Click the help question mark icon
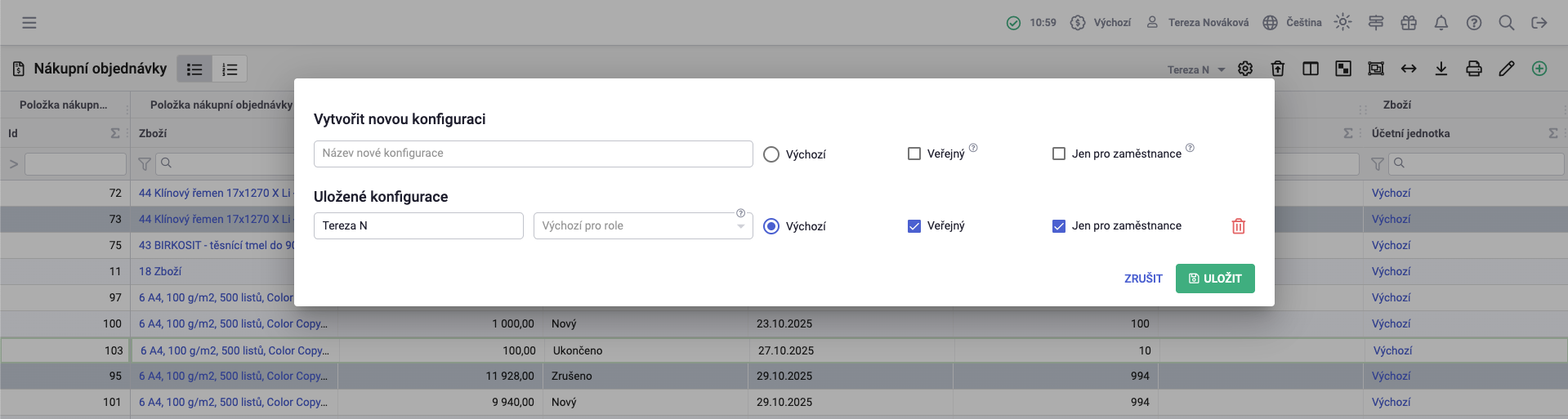Image resolution: width=1568 pixels, height=419 pixels. click(x=1473, y=23)
